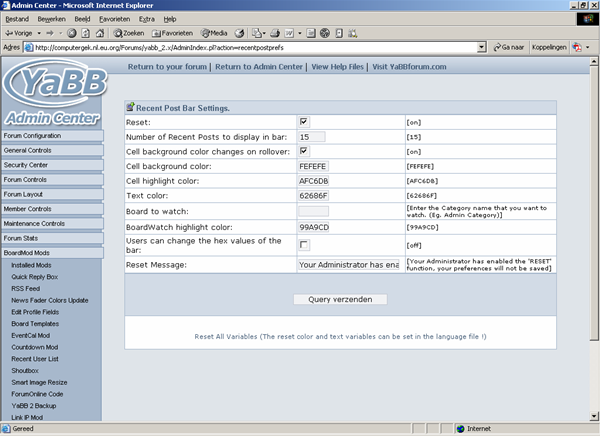Expand the Forum Configuration sidebar section
600x436 pixels.
[x=52, y=136]
